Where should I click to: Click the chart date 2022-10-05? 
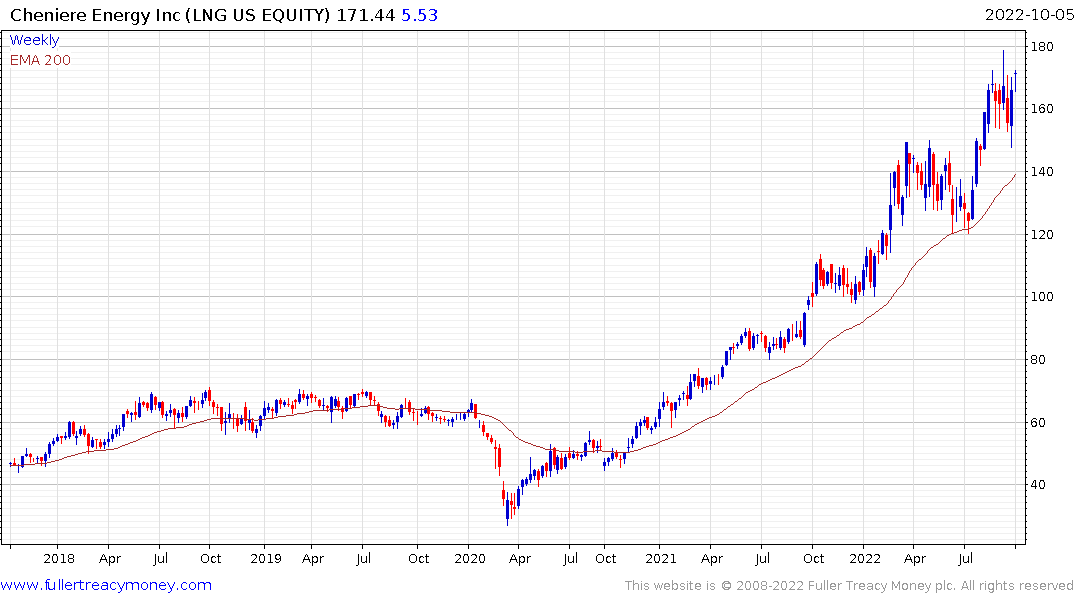1029,15
